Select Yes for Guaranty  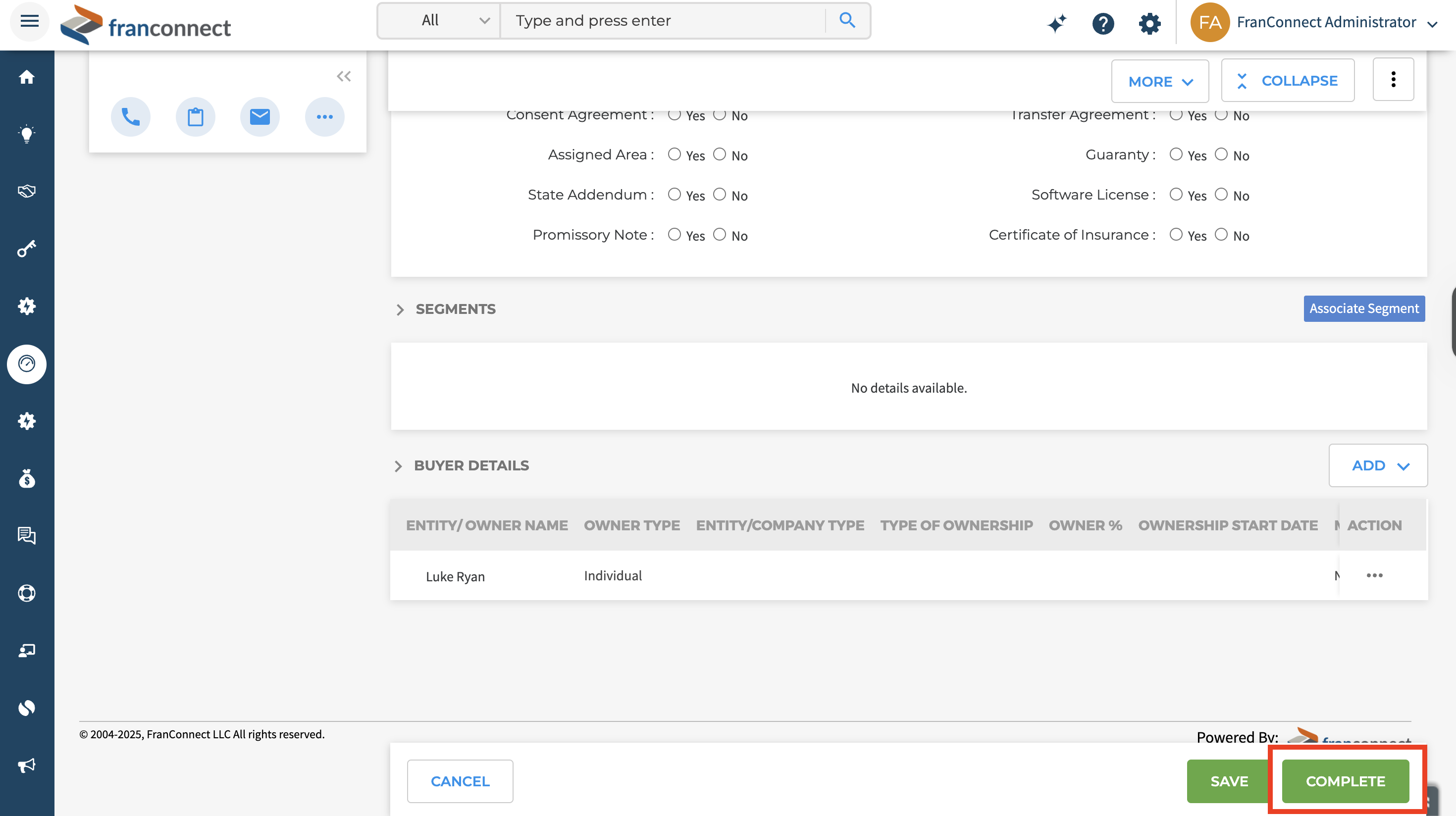1176,154
